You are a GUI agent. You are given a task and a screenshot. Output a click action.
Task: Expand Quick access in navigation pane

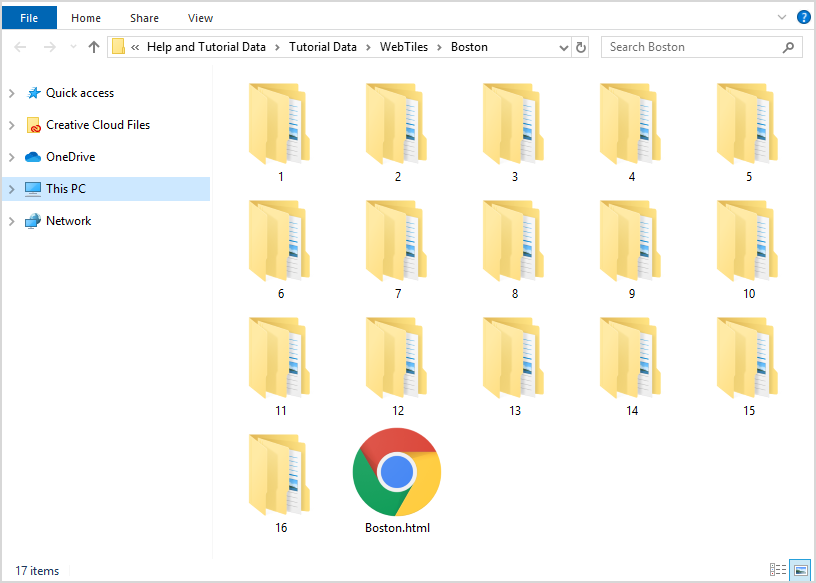pos(11,93)
